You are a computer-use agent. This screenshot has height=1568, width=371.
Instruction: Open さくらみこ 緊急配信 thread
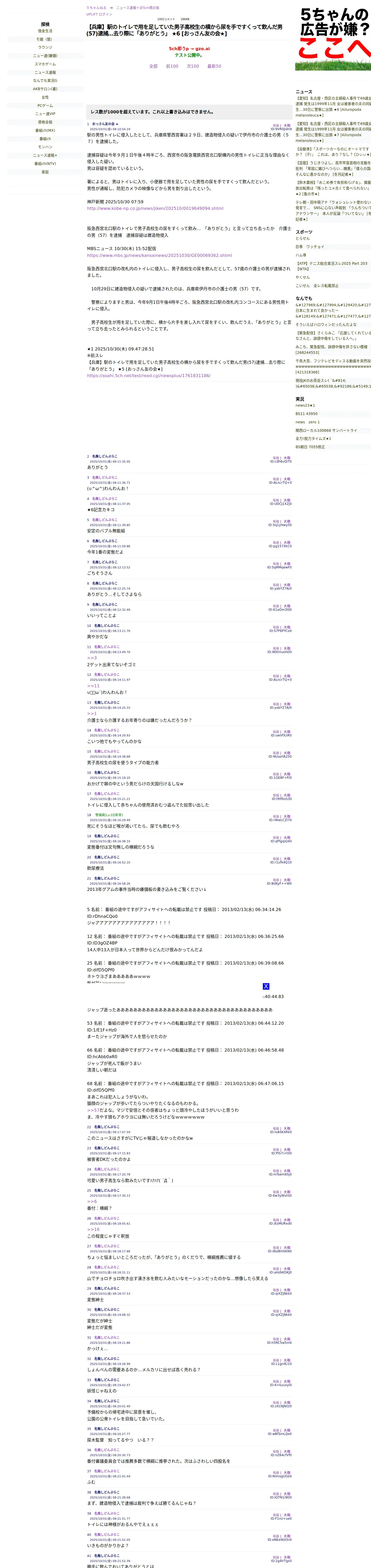point(333,336)
